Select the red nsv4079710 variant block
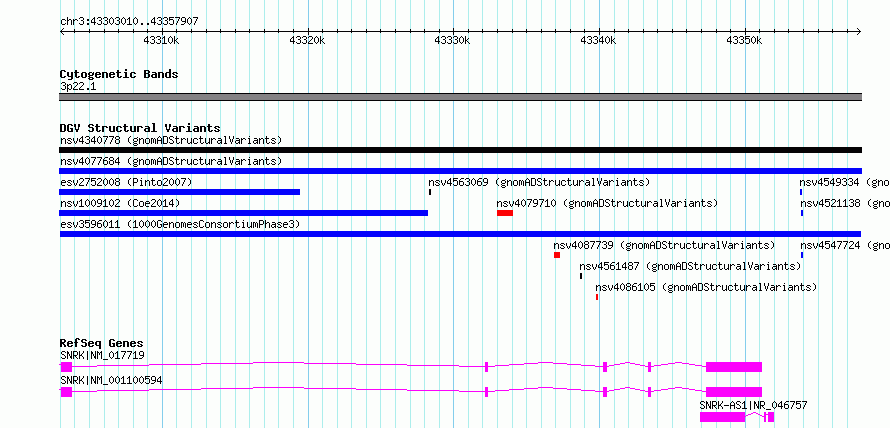 (x=505, y=213)
